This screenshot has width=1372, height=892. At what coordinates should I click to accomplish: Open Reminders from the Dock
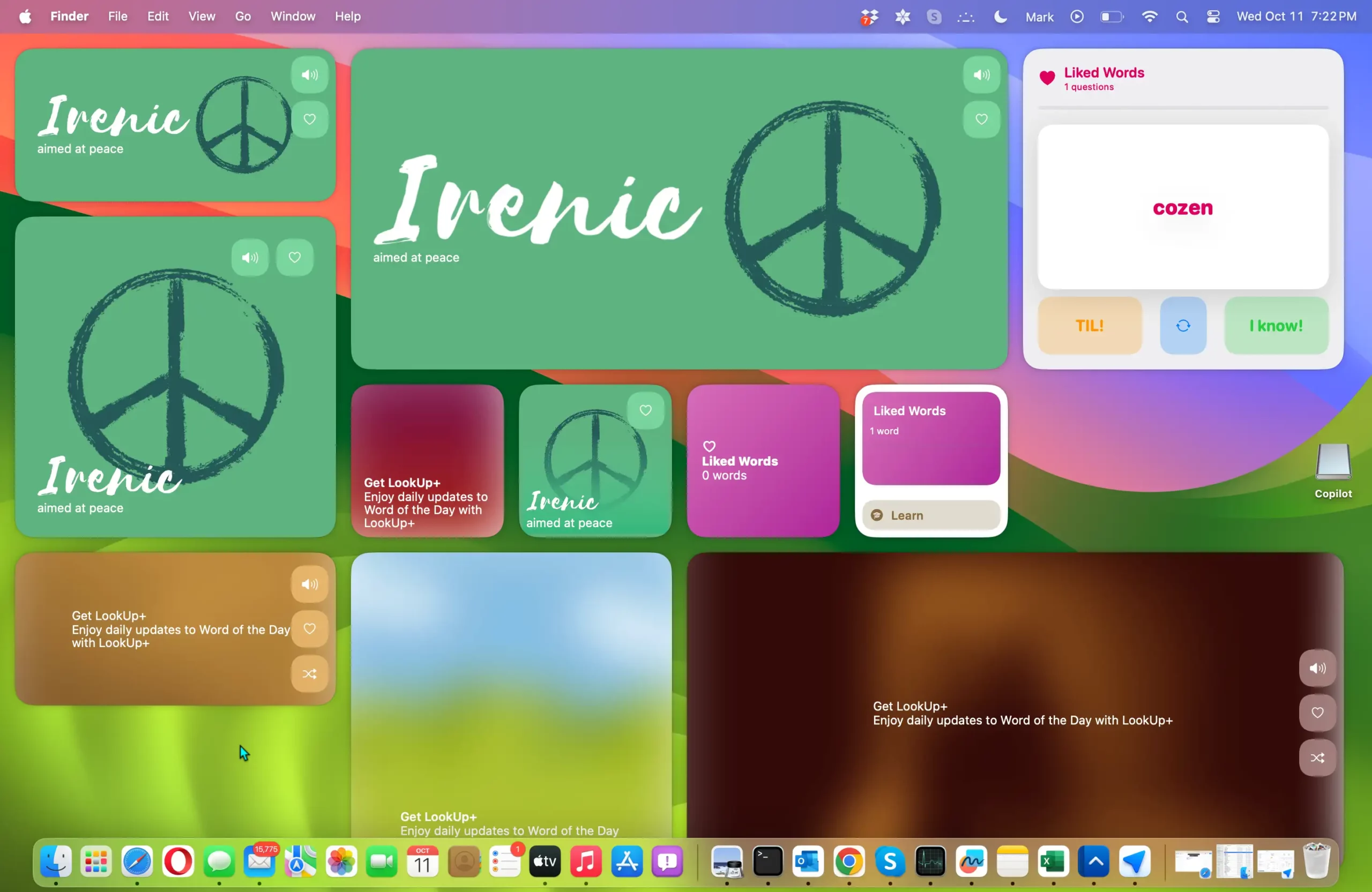tap(505, 862)
